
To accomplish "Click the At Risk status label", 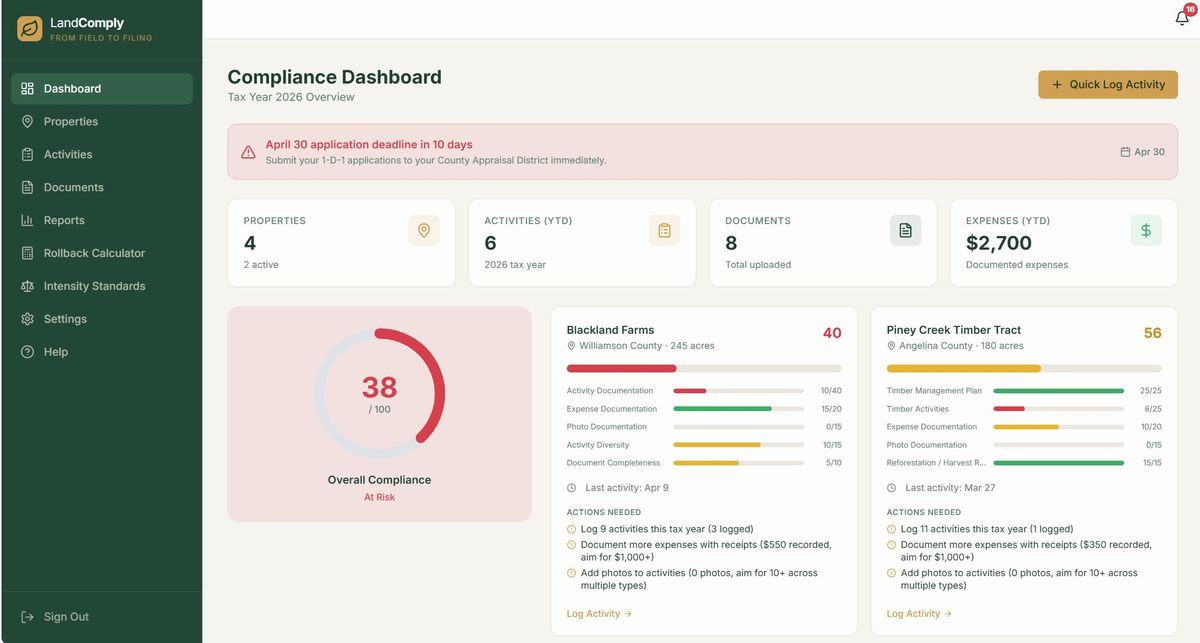I will [x=379, y=497].
